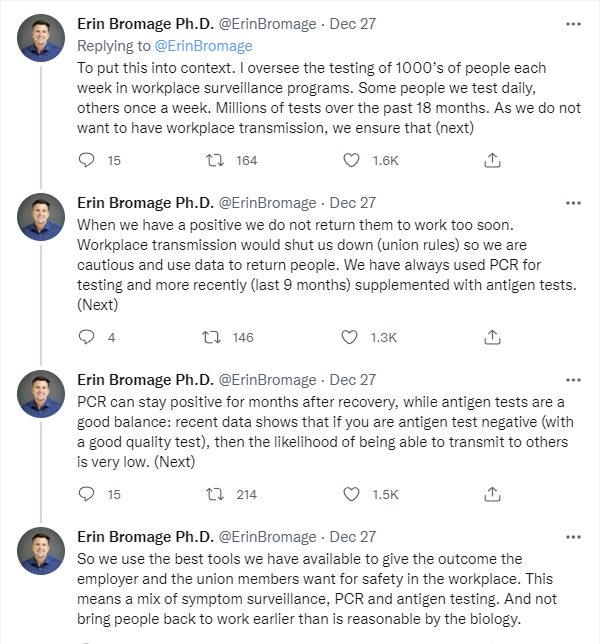600x644 pixels.
Task: Like the tweet with 1.3K likes
Action: point(352,337)
